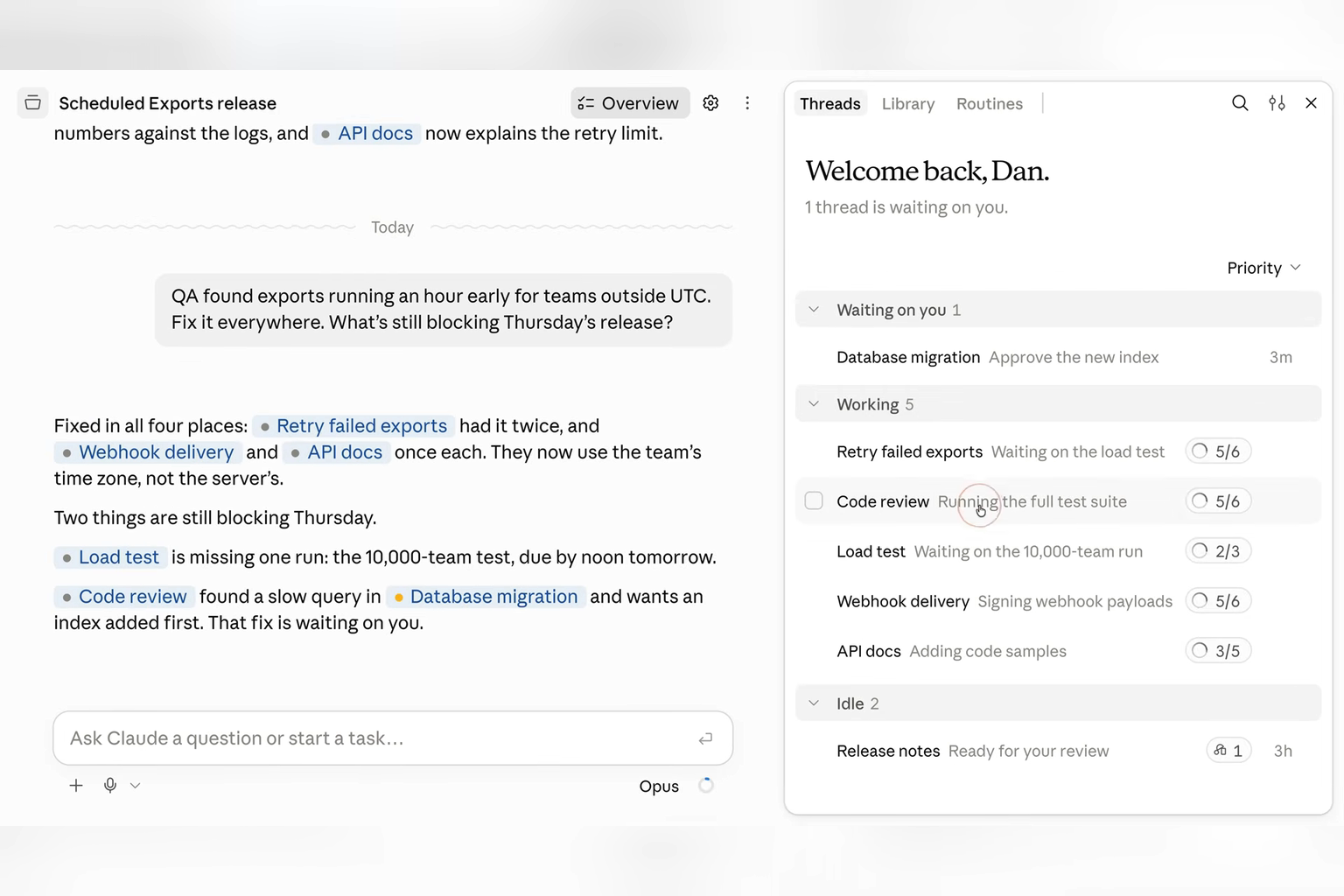Close the Threads panel with X
This screenshot has height=896, width=1344.
pyautogui.click(x=1311, y=103)
